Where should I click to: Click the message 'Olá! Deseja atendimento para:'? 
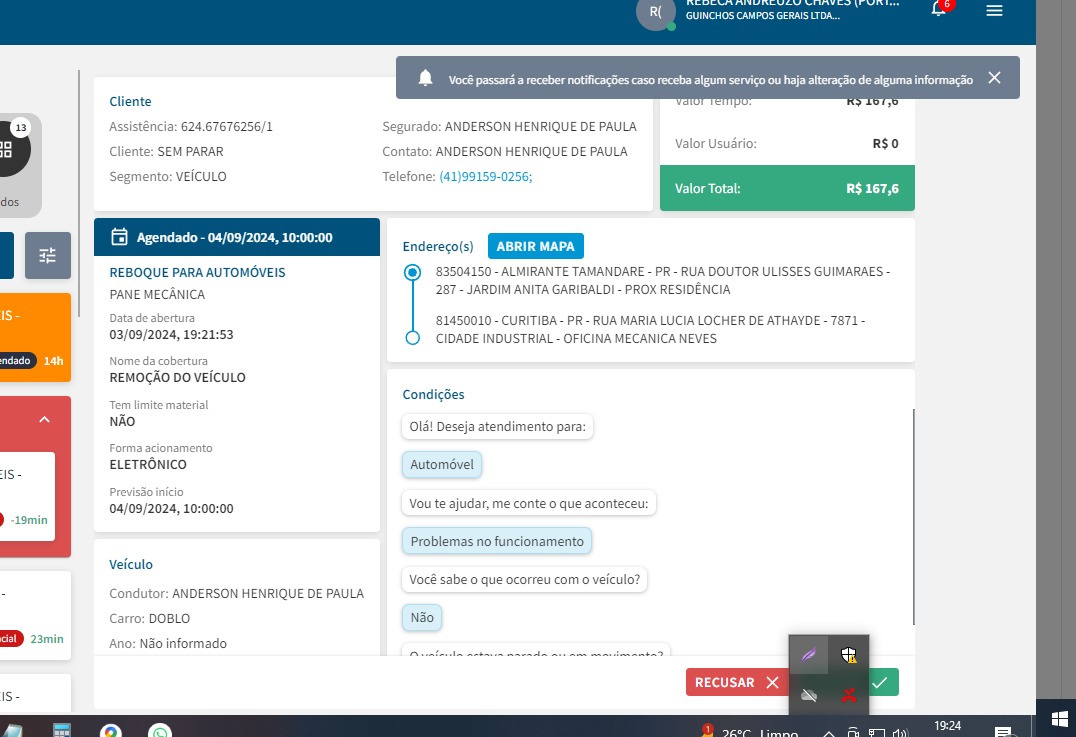coord(498,427)
